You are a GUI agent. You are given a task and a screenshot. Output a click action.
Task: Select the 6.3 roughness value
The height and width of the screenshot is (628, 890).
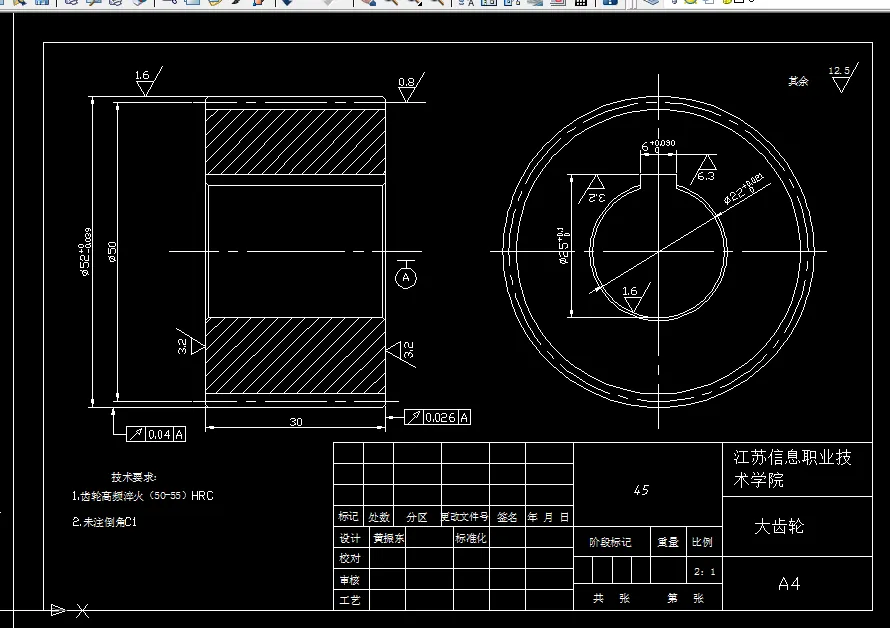(x=706, y=176)
